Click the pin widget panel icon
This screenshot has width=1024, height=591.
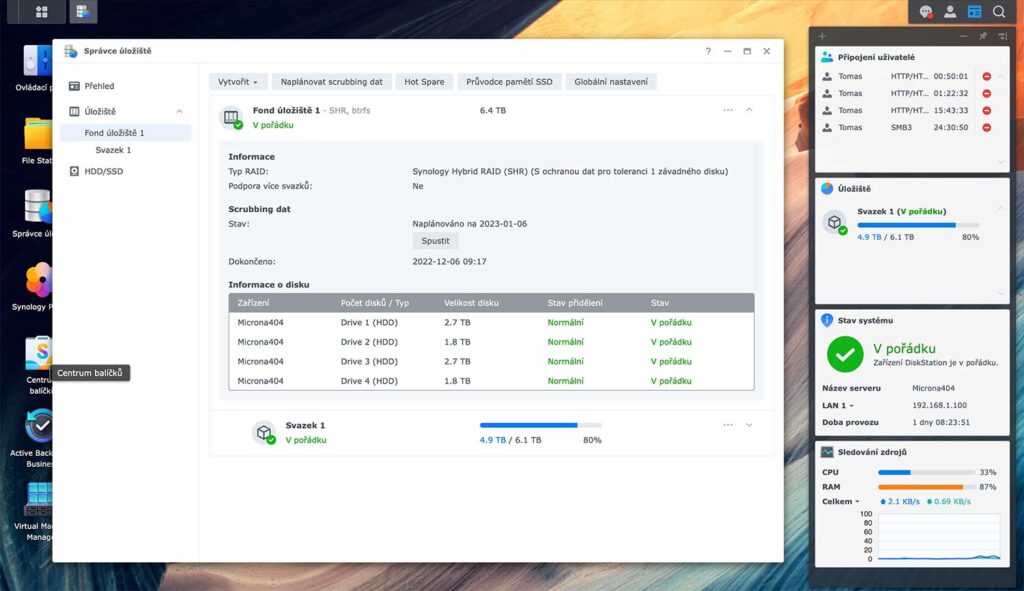[x=982, y=37]
